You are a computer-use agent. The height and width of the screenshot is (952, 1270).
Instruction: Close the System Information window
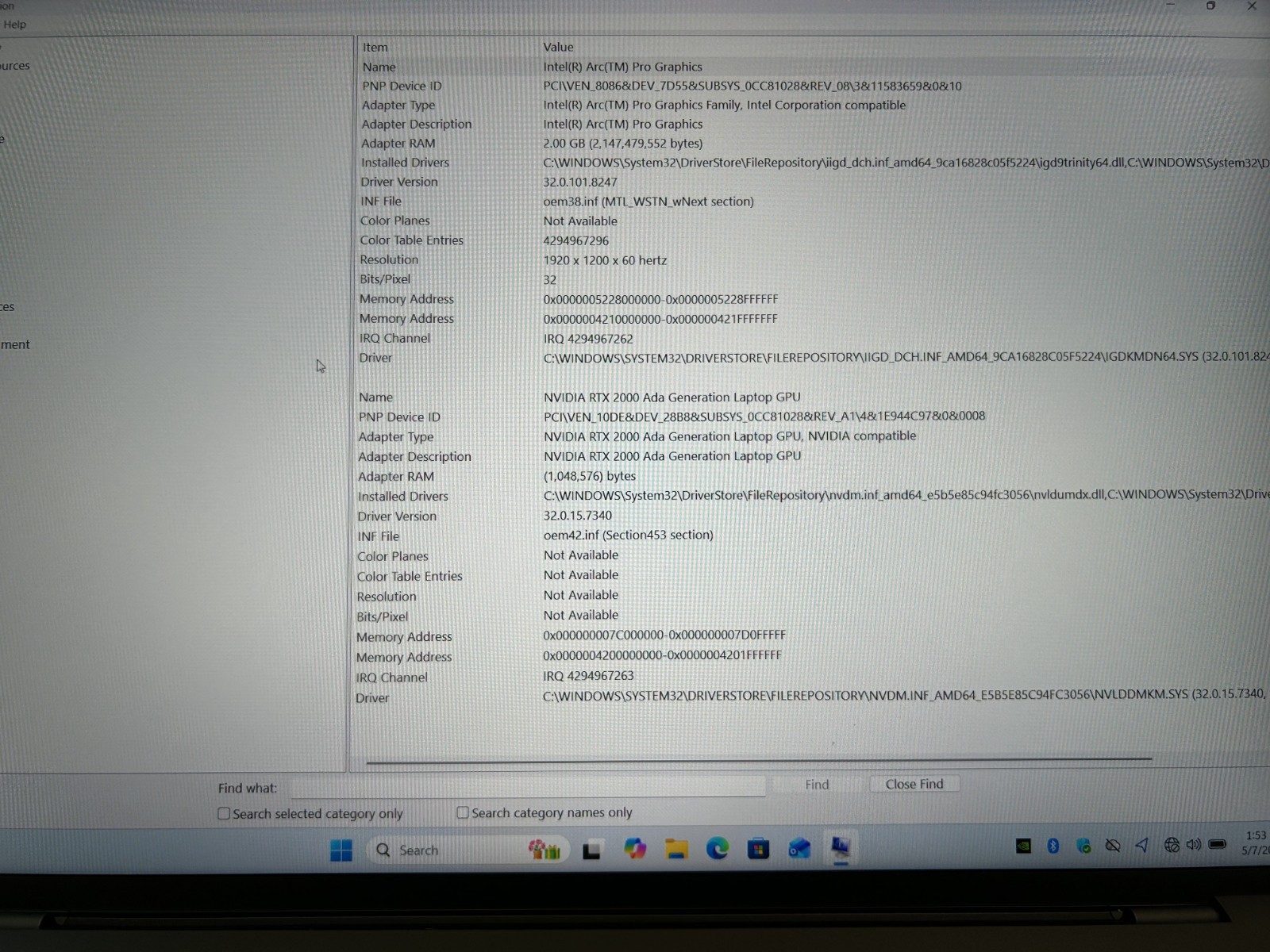coord(1252,6)
